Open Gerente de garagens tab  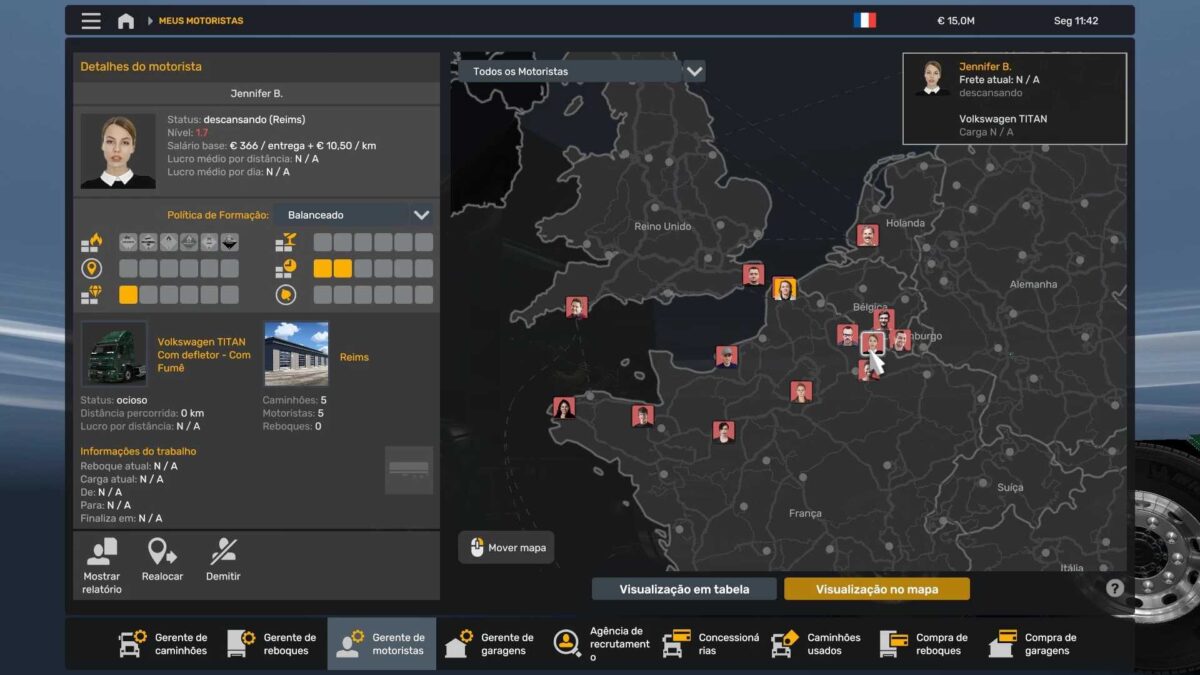pos(490,644)
